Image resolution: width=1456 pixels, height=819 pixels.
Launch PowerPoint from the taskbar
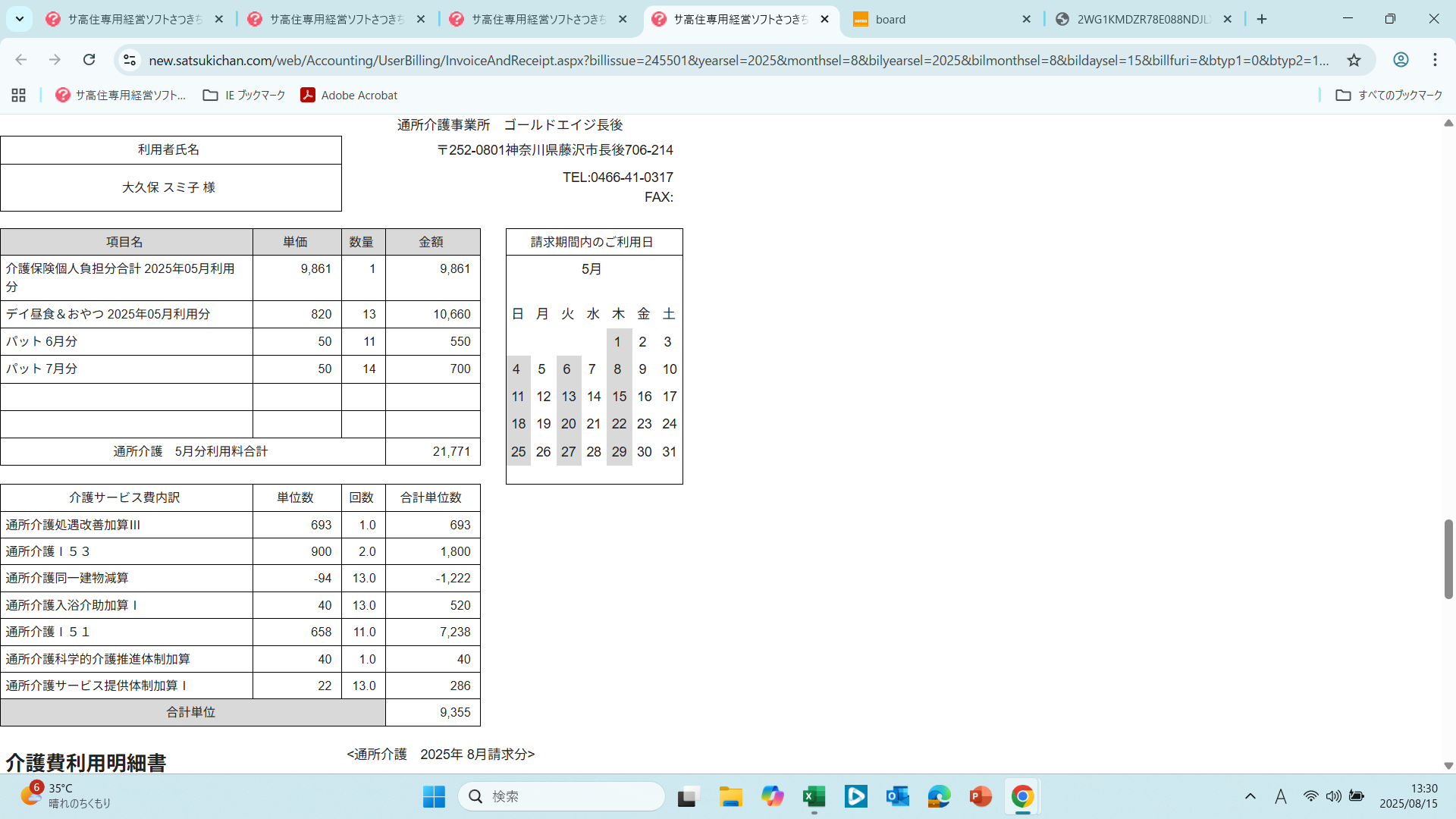980,796
